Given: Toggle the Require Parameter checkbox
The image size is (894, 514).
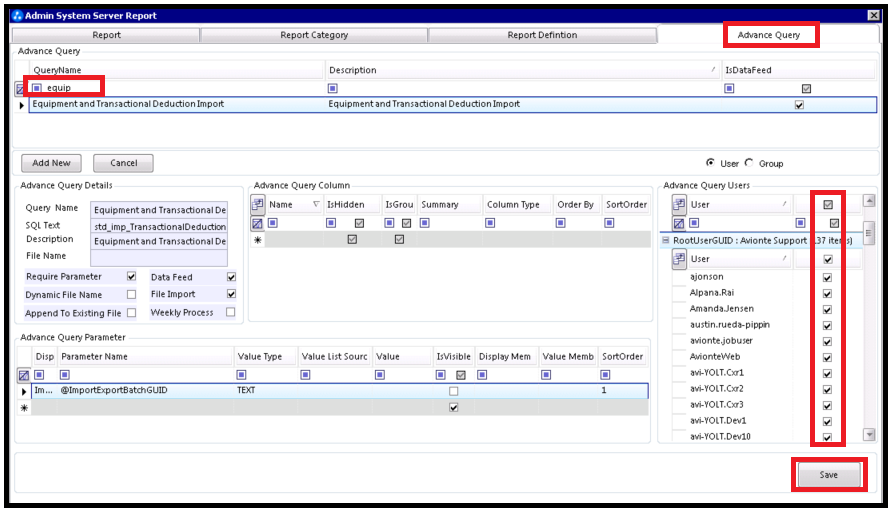Looking at the screenshot, I should pyautogui.click(x=131, y=277).
